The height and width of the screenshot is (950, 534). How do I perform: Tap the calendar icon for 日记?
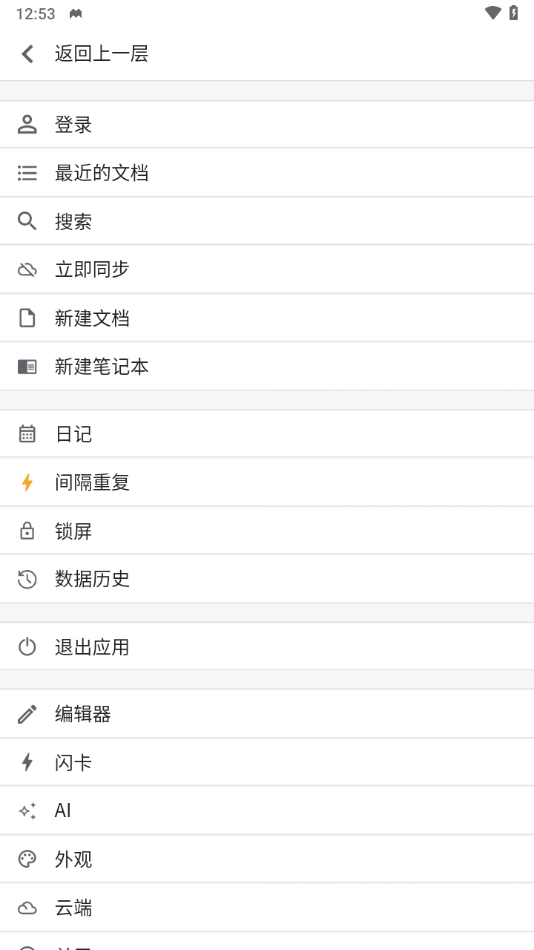(x=27, y=434)
